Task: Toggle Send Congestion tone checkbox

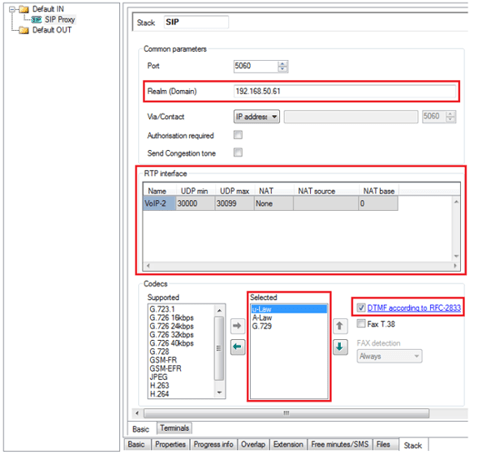Action: click(x=238, y=153)
